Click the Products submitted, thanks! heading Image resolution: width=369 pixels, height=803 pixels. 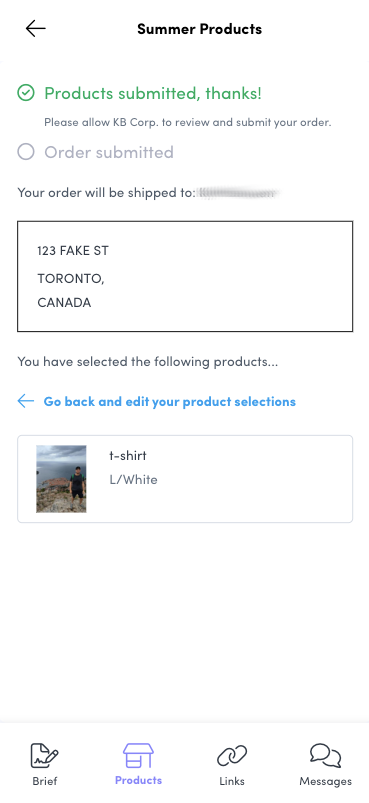point(153,93)
